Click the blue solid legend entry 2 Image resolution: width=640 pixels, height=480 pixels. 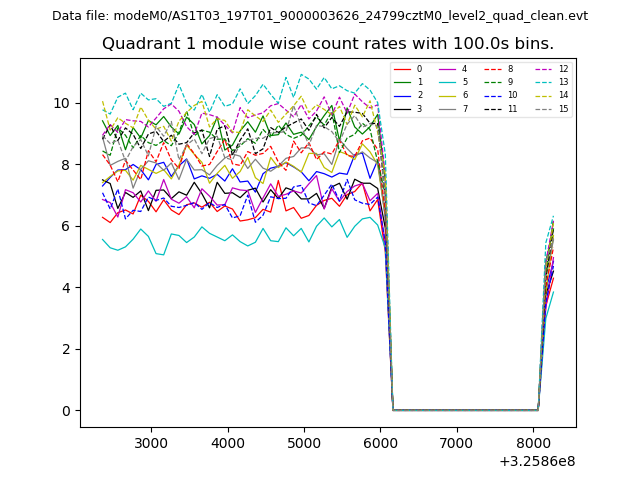409,95
